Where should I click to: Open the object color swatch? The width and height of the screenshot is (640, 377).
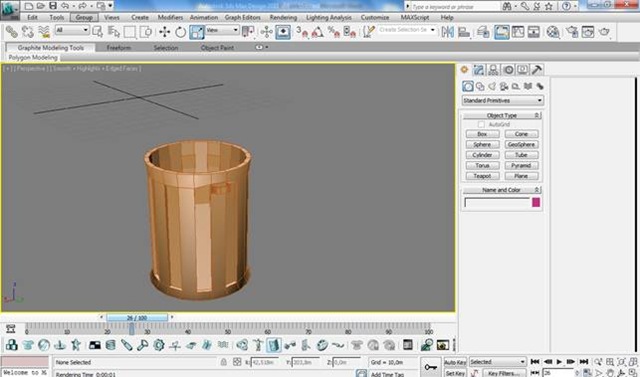tap(536, 202)
